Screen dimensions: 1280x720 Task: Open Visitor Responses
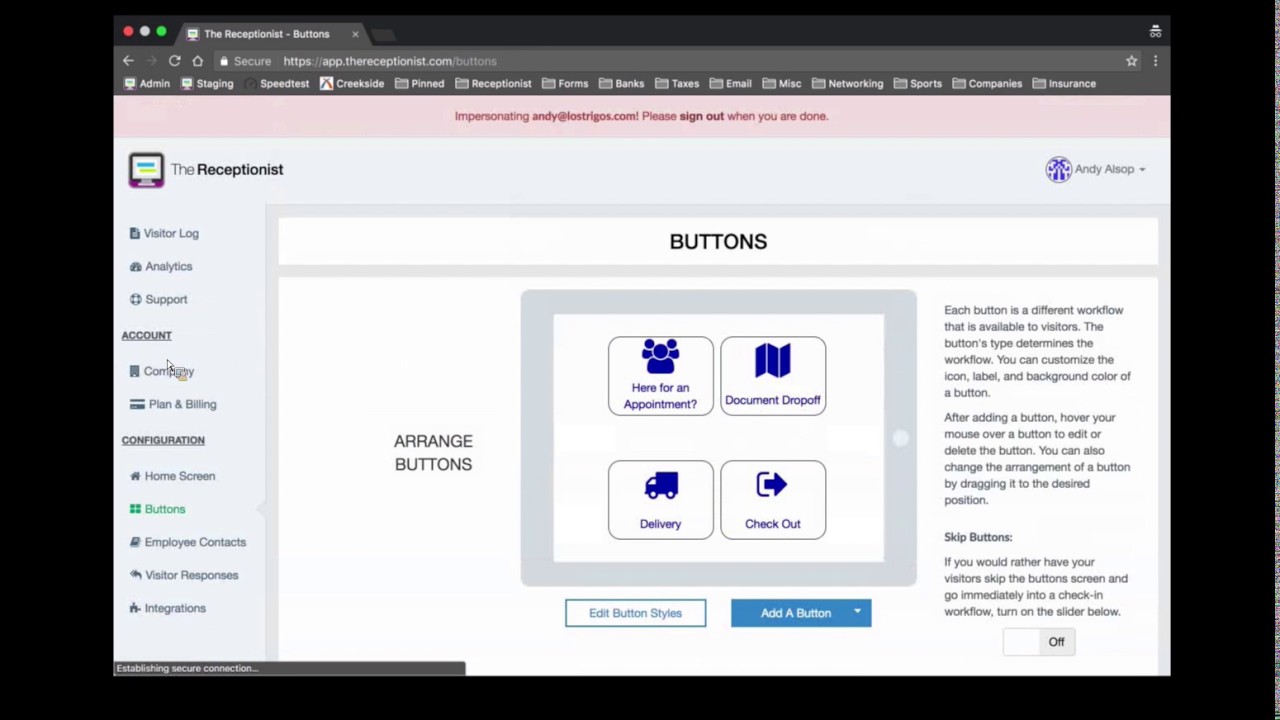184,575
